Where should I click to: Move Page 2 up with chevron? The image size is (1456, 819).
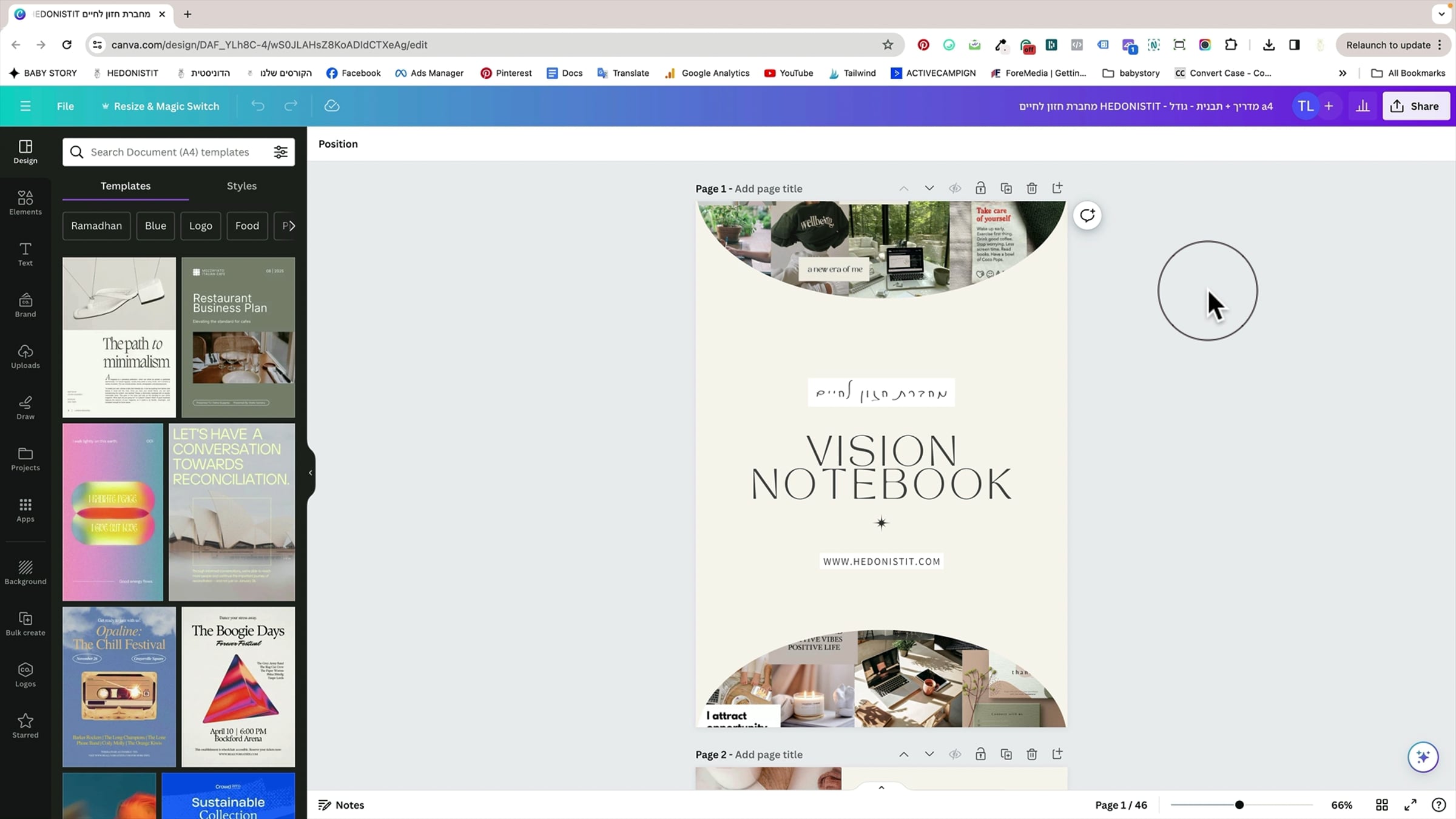pyautogui.click(x=904, y=754)
